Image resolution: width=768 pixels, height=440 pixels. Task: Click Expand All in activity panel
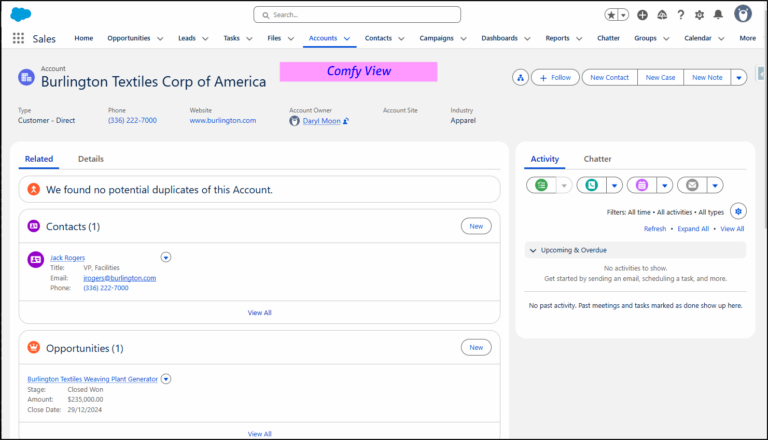click(x=693, y=229)
